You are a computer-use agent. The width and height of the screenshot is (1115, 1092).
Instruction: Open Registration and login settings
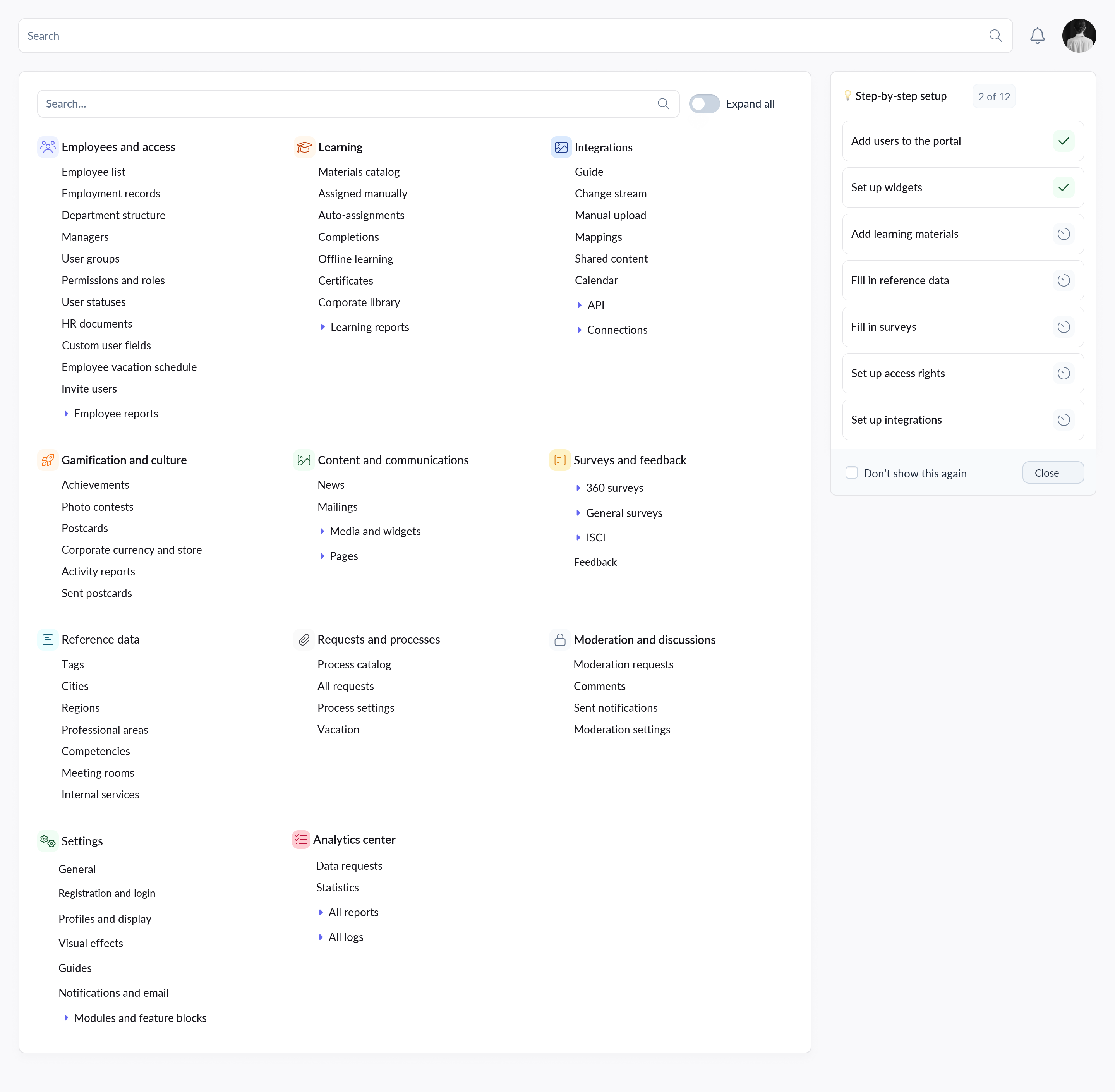[106, 893]
